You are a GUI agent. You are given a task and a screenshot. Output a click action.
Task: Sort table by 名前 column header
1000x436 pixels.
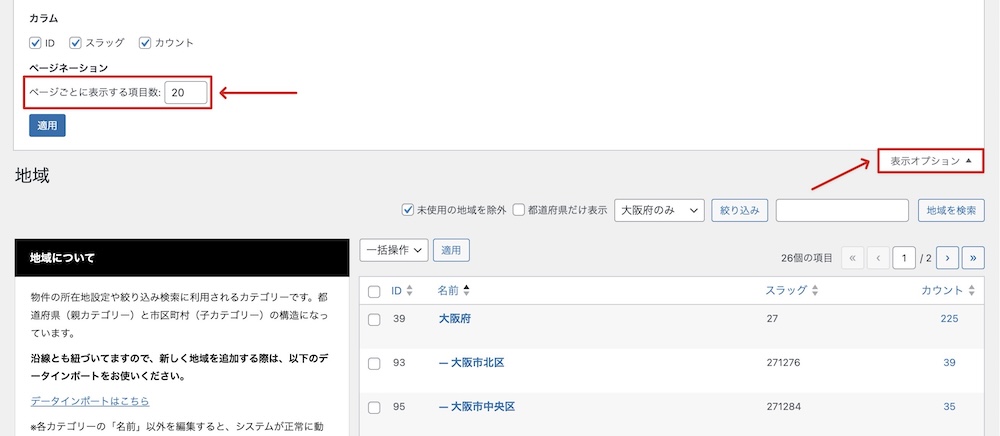click(x=453, y=291)
